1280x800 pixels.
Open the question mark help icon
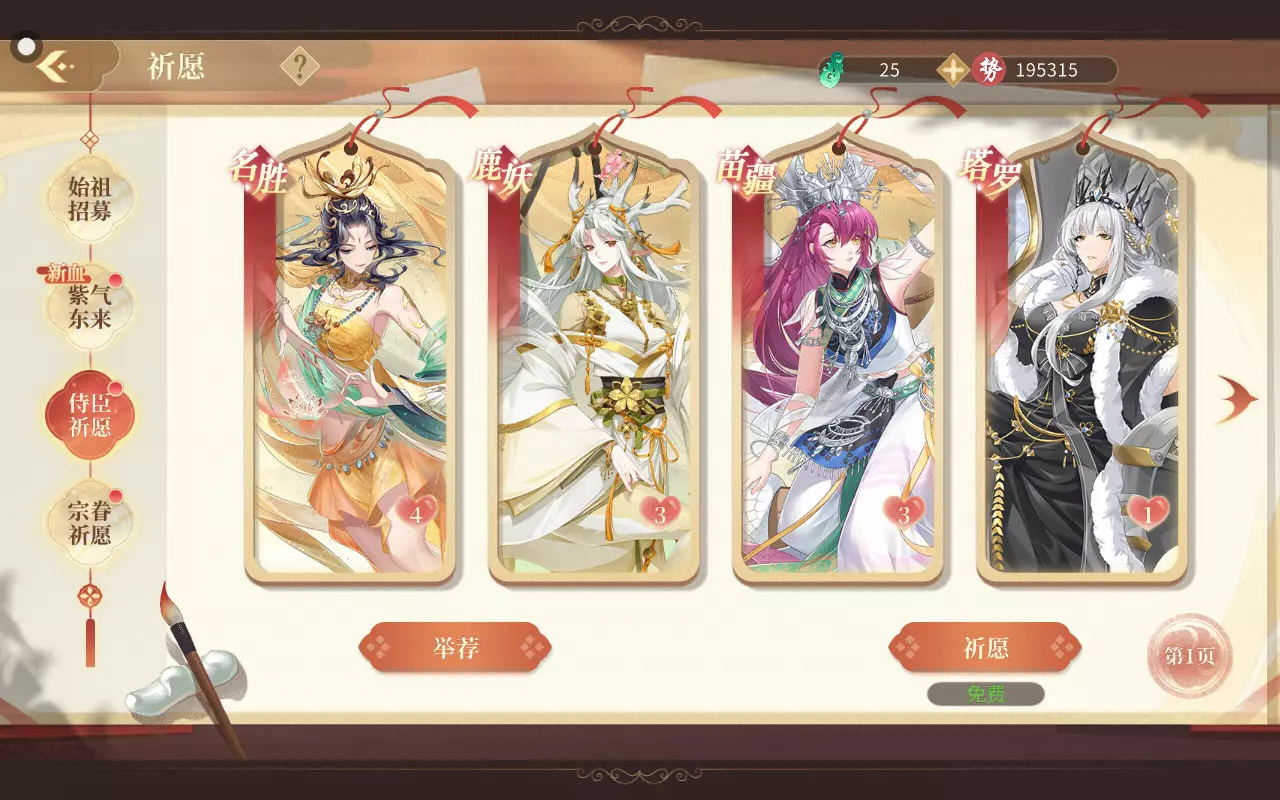click(x=299, y=67)
